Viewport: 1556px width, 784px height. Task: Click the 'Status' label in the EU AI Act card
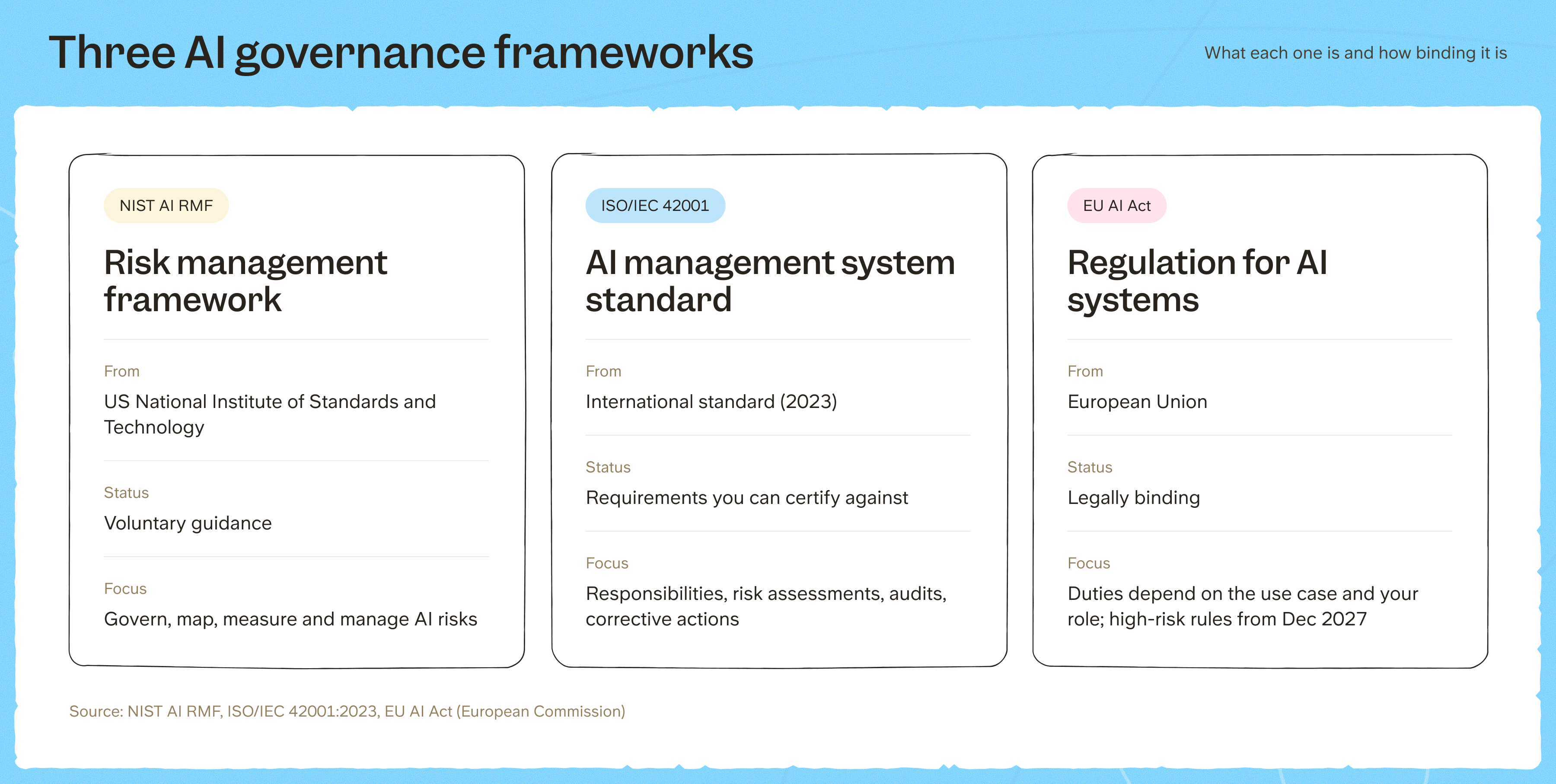(1090, 467)
